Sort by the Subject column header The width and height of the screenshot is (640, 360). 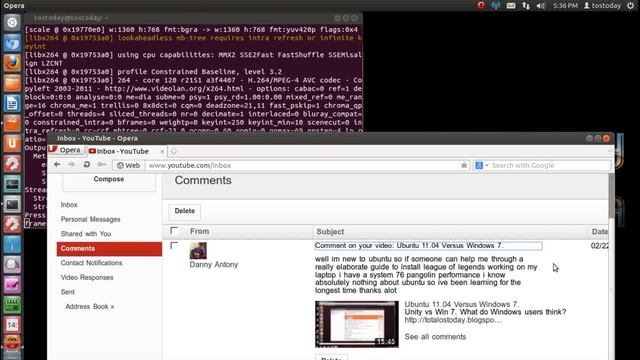tap(330, 231)
